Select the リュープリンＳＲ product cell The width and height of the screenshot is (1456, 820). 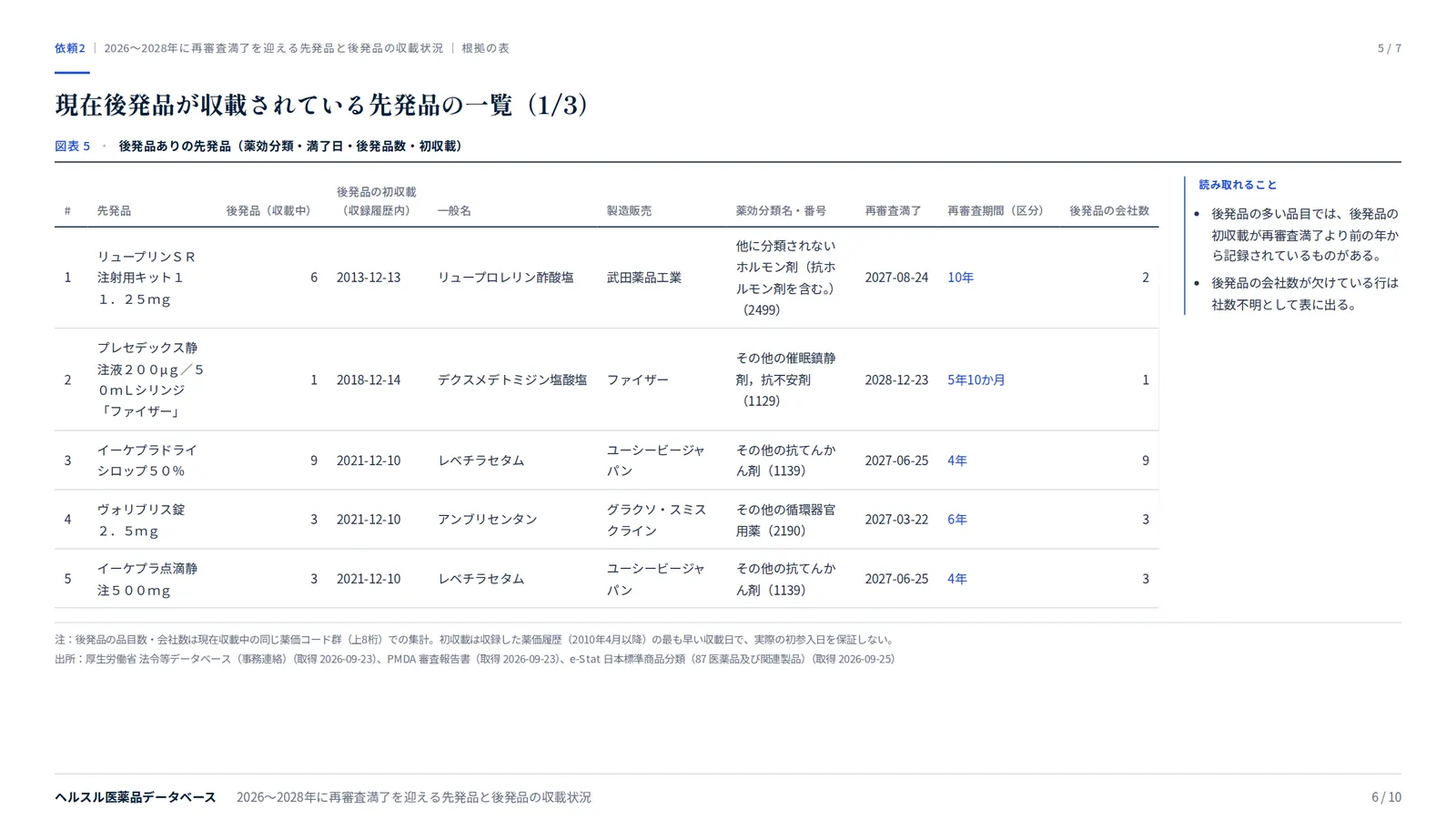[x=147, y=278]
